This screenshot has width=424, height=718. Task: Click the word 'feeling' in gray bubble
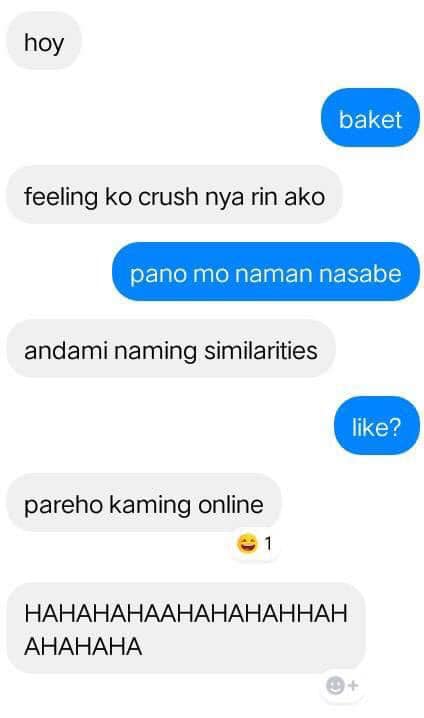(61, 198)
